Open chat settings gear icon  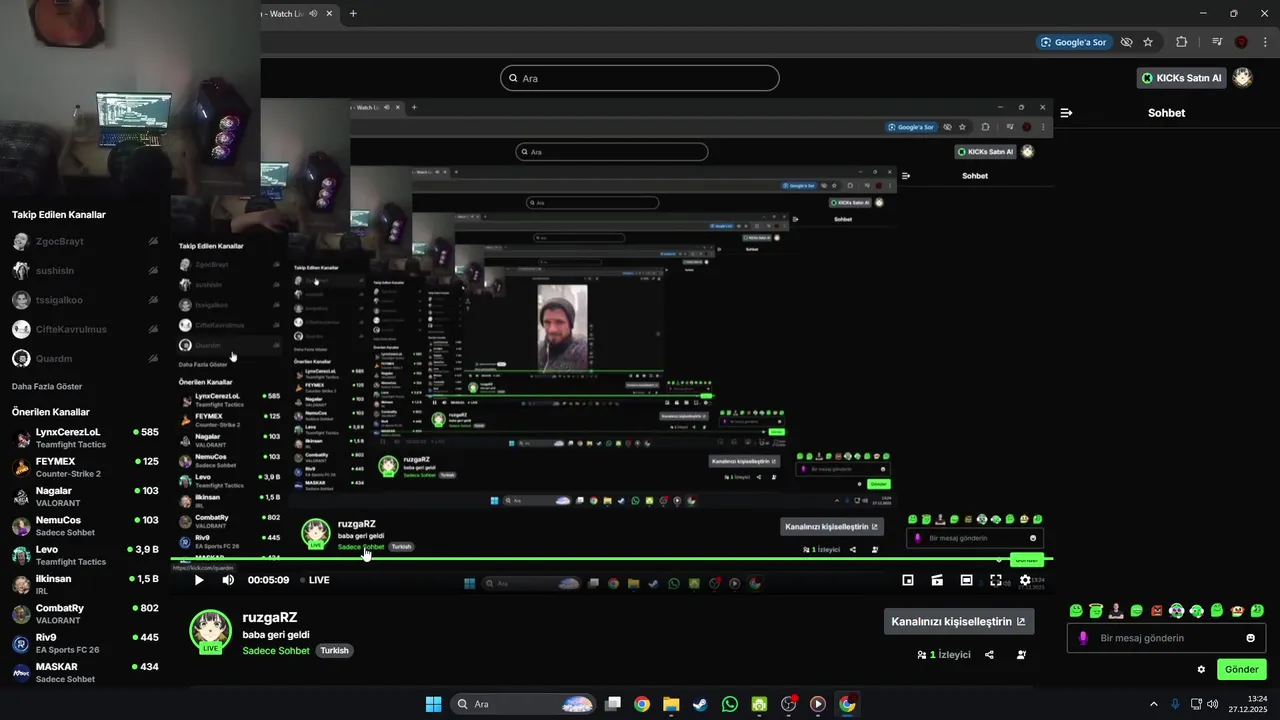point(1201,669)
